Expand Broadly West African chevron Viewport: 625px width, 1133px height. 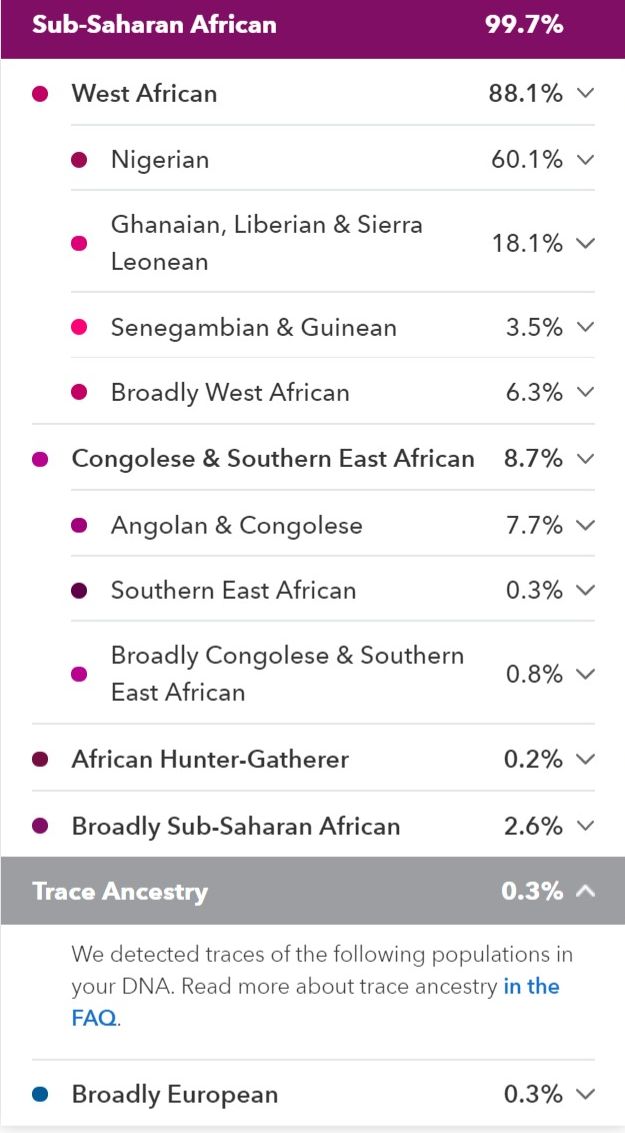point(586,392)
